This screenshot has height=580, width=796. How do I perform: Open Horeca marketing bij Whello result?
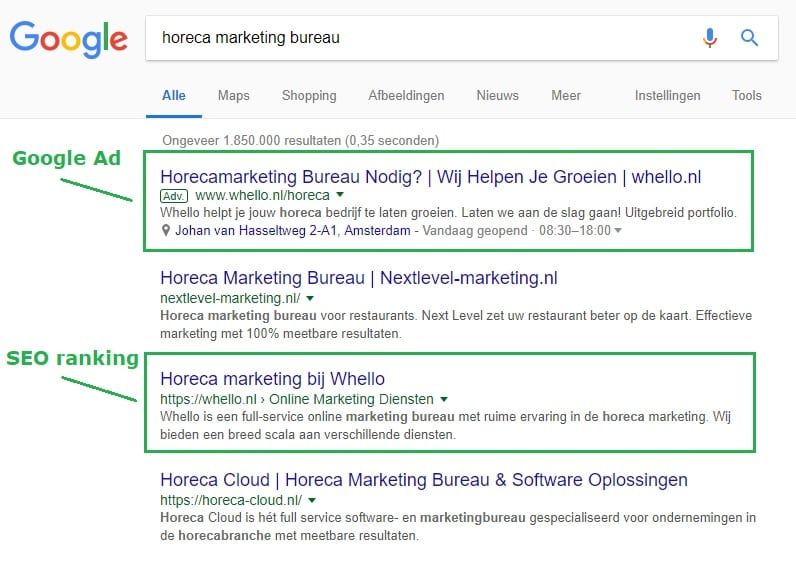(x=272, y=379)
